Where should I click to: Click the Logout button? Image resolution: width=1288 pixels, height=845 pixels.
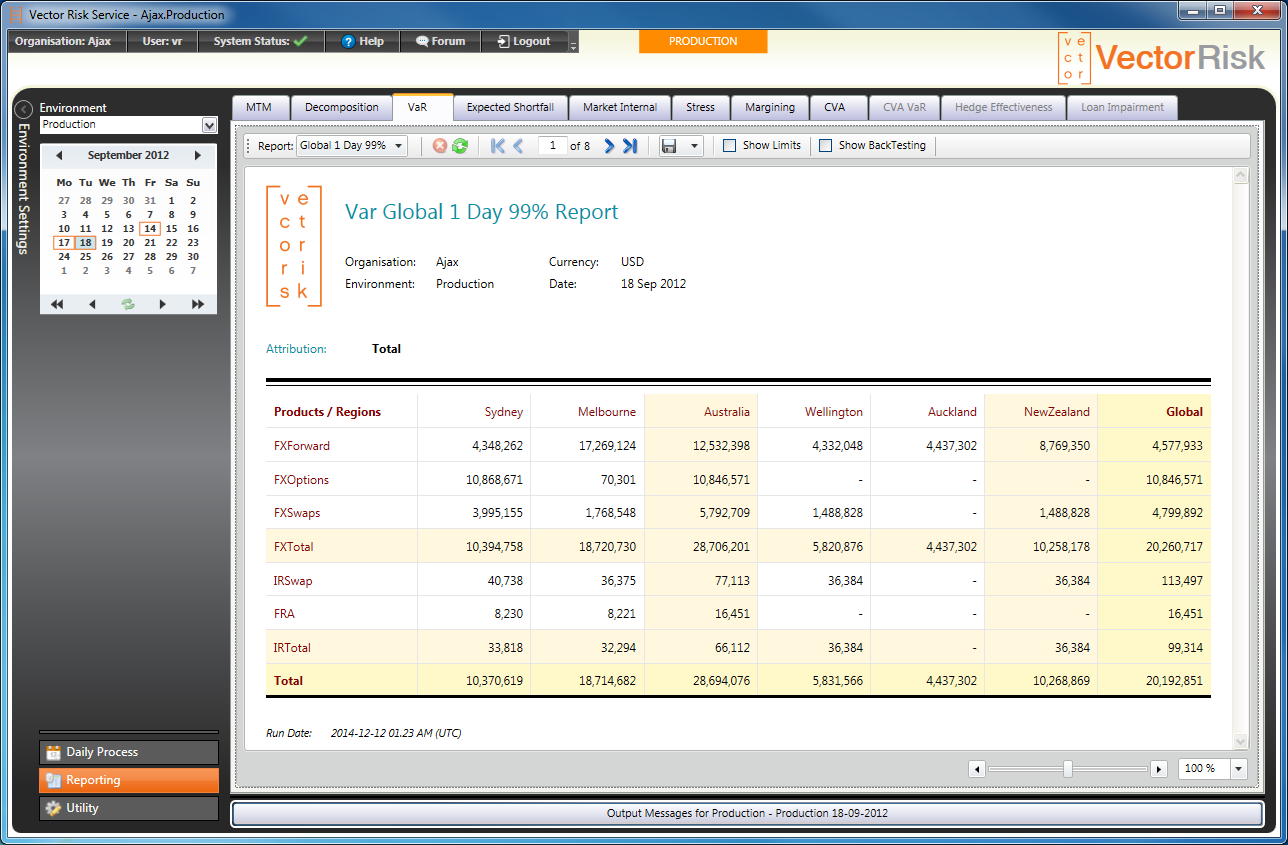[x=523, y=41]
